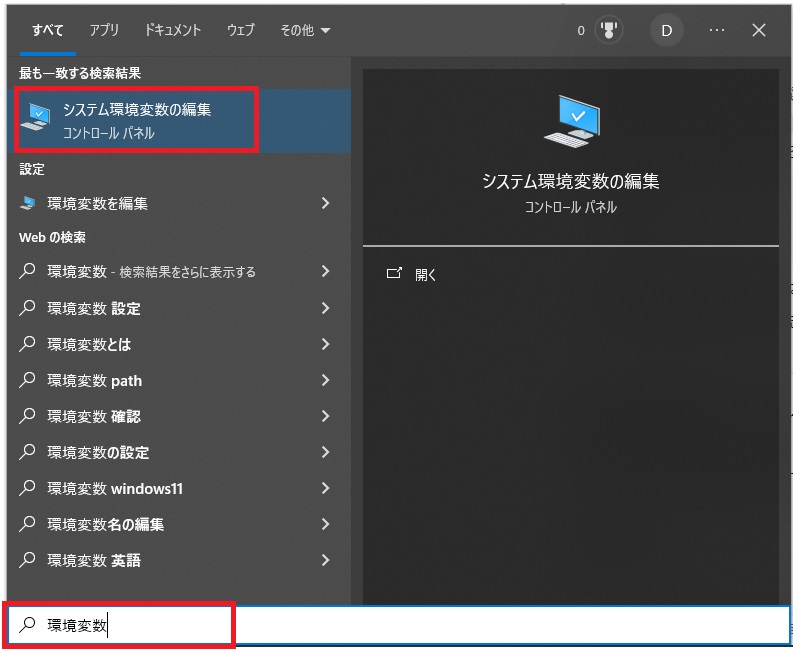Click the magnifier icon in the search box
797x651 pixels.
[x=27, y=625]
